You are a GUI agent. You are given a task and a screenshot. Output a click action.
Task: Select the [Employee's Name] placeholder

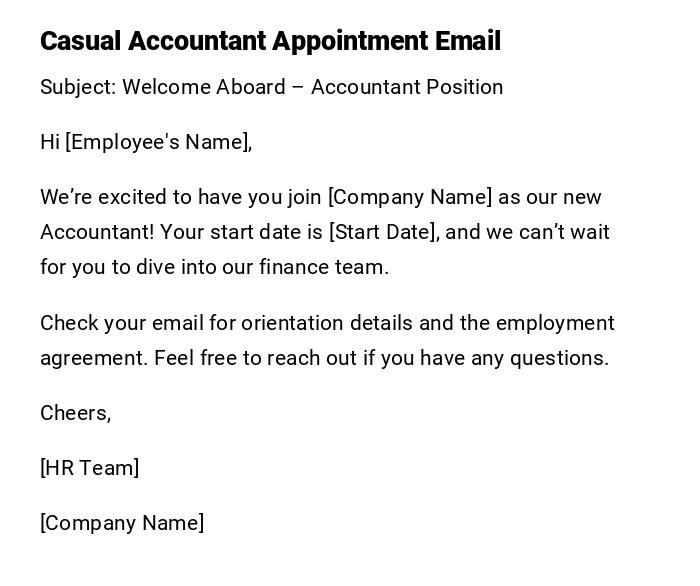coord(158,142)
